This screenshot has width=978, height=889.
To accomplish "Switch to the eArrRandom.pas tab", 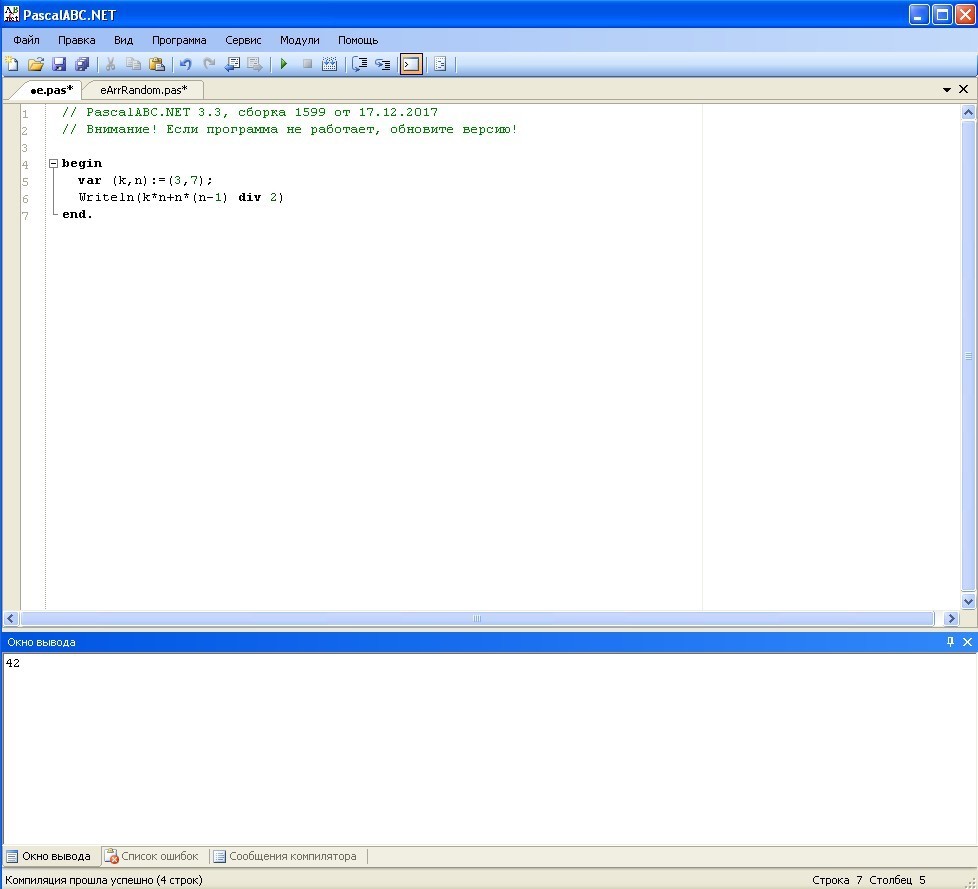I will click(x=143, y=90).
